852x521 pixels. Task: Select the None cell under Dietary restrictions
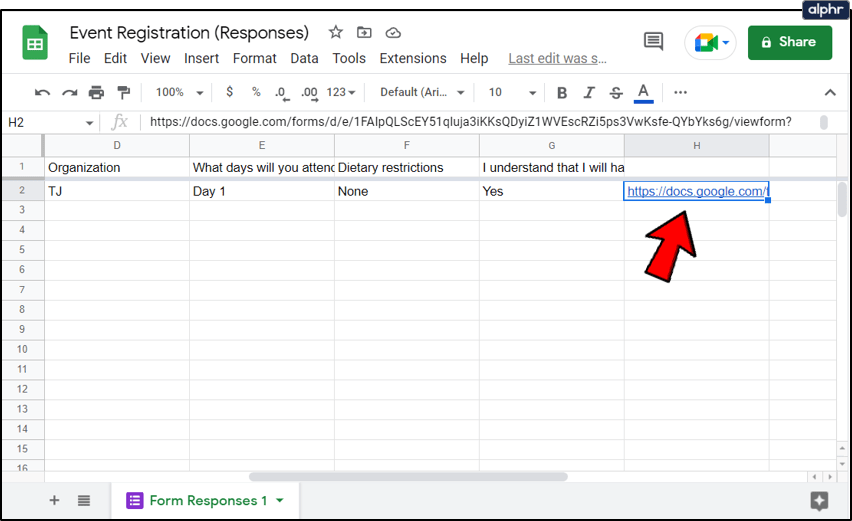pos(406,191)
